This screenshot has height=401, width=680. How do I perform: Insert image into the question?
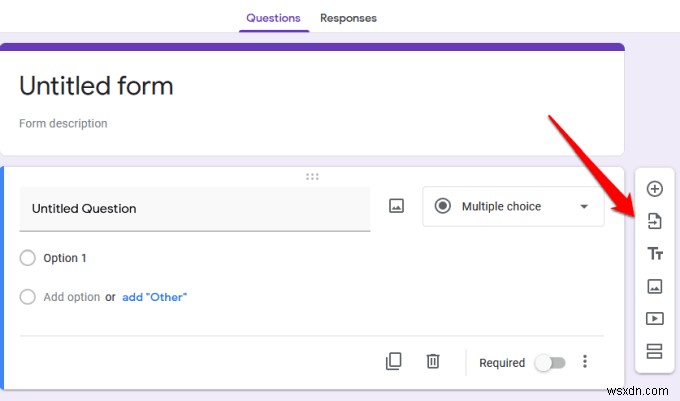pyautogui.click(x=396, y=206)
